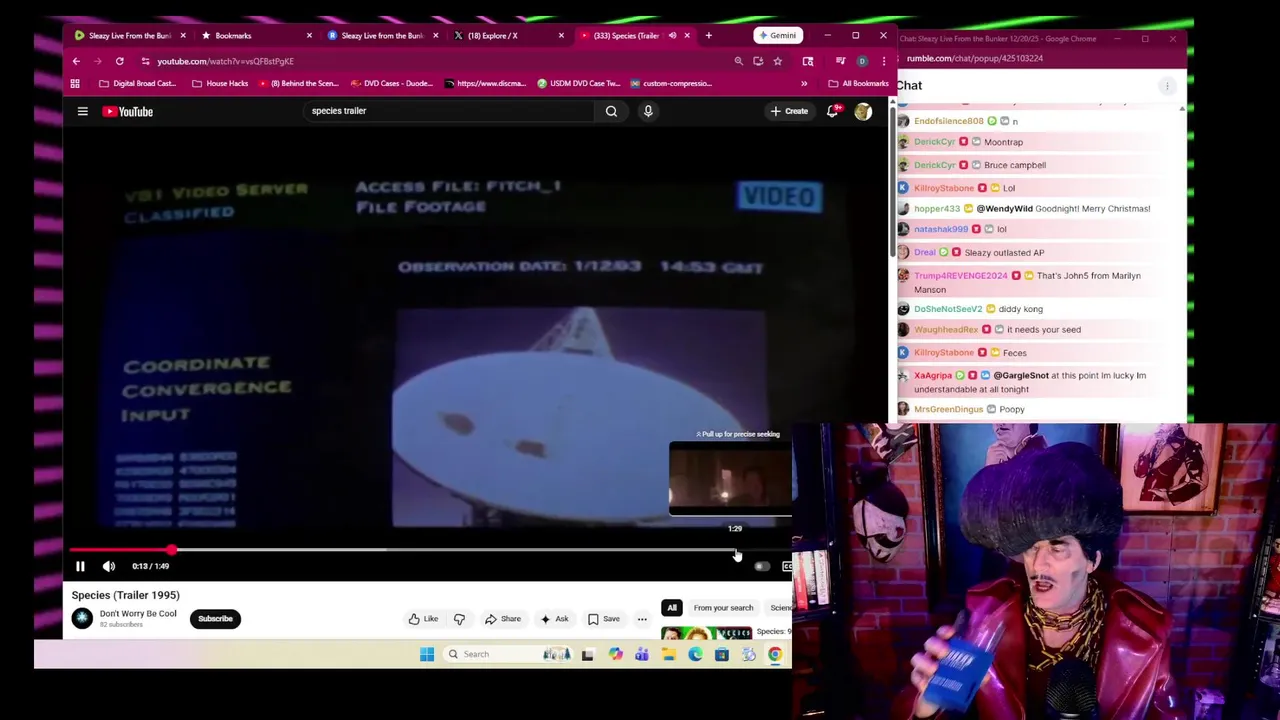Click MrsGreenDingus username in chat
Image resolution: width=1280 pixels, height=720 pixels.
(x=949, y=409)
